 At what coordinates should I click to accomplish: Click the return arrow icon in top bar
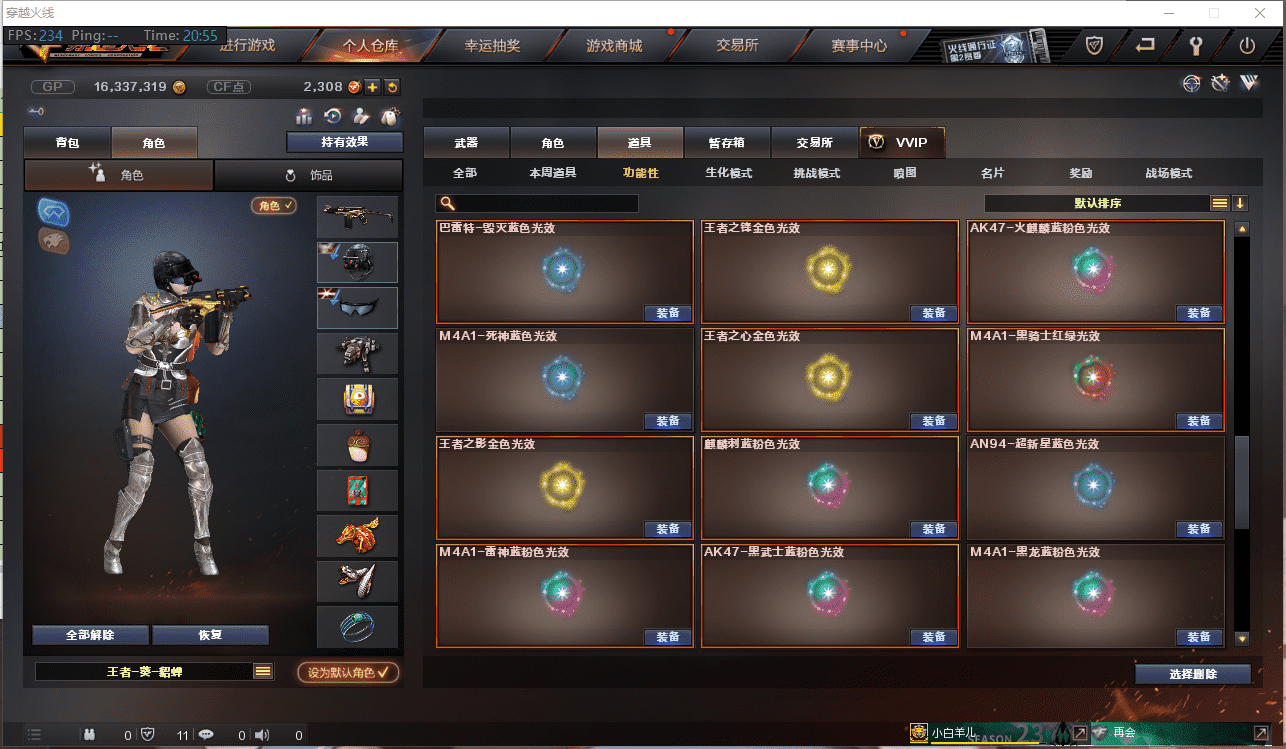point(1145,46)
